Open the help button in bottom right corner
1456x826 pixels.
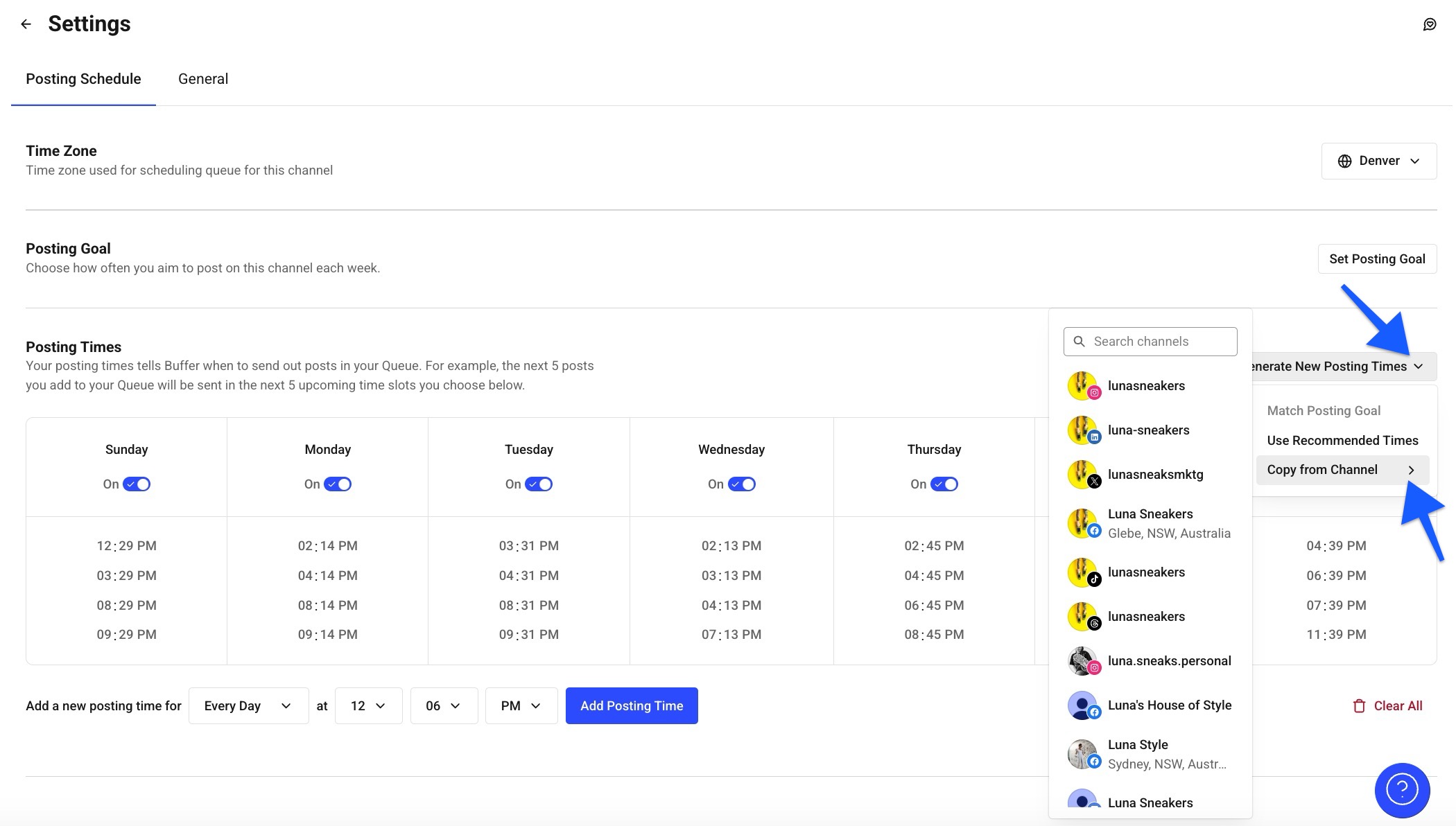coord(1401,790)
